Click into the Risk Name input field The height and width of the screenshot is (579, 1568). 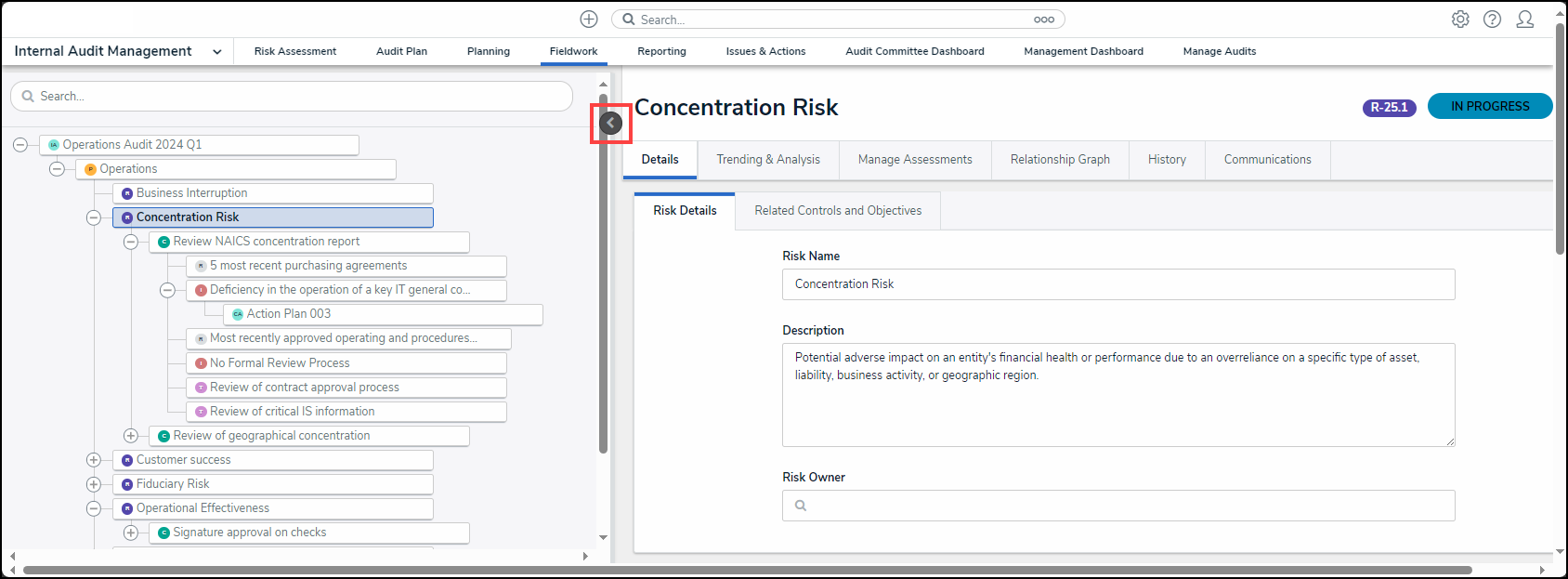(1117, 284)
